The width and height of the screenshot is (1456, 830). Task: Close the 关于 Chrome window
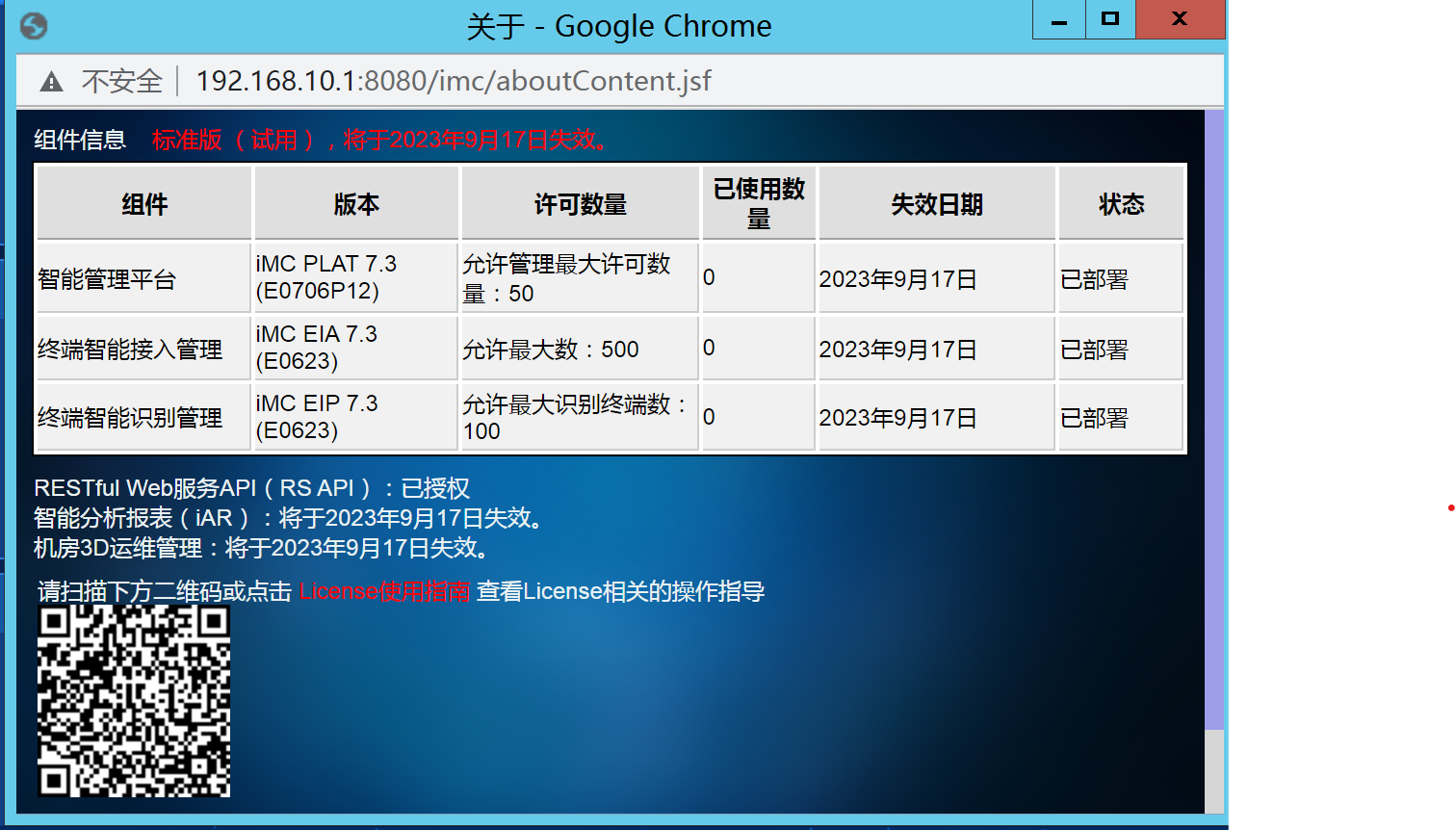[x=1180, y=19]
